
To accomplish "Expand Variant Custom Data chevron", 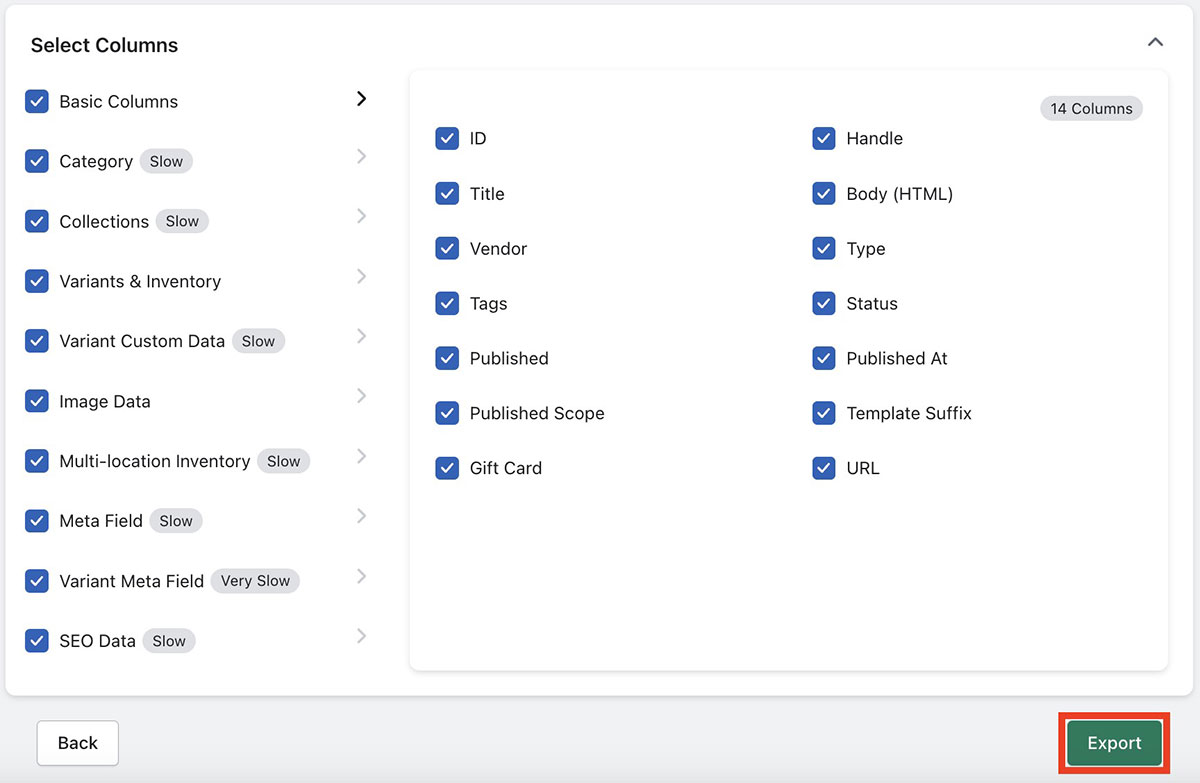I will [362, 336].
